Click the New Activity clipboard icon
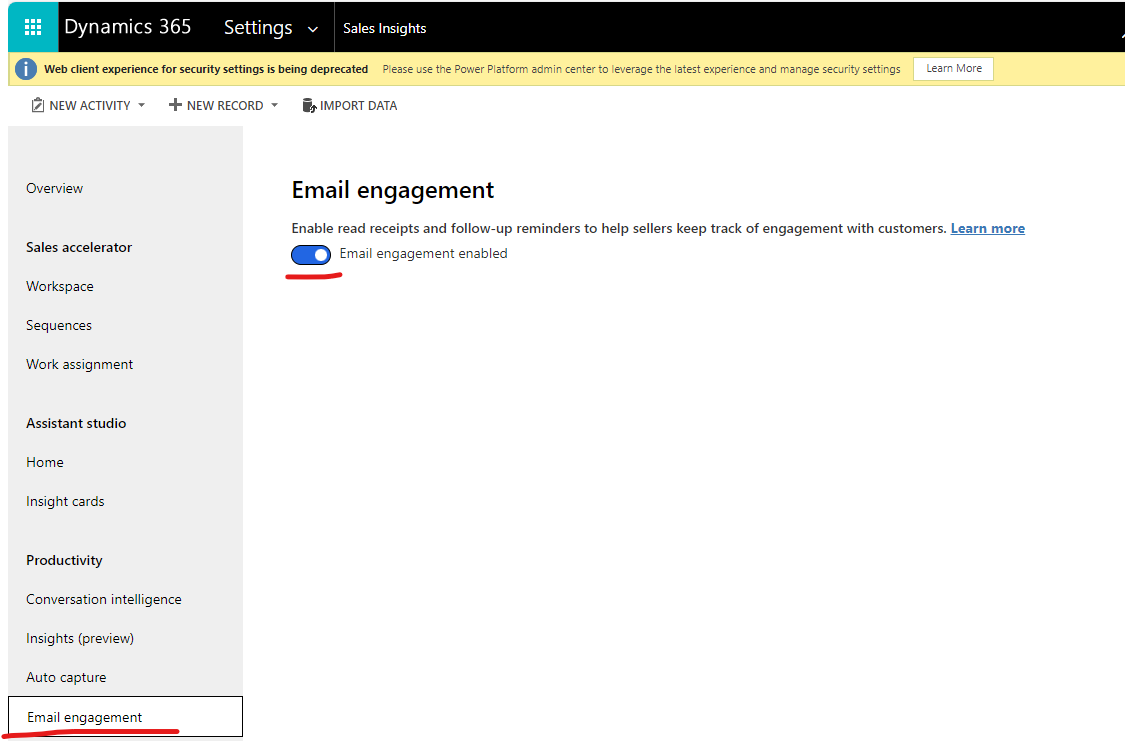Screen dimensions: 1125x741 click(x=37, y=105)
